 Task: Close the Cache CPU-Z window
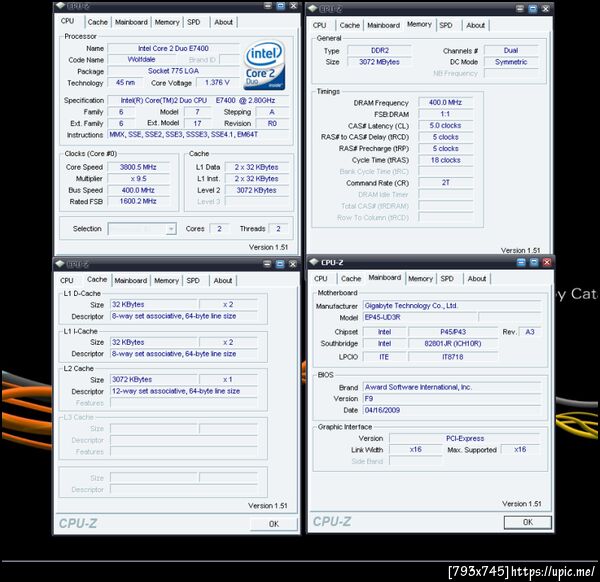293,264
